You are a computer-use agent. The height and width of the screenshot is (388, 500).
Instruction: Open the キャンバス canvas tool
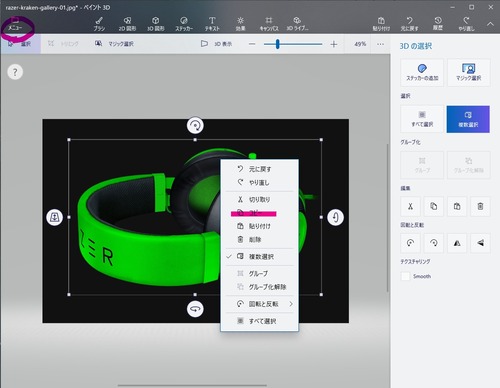click(x=269, y=24)
